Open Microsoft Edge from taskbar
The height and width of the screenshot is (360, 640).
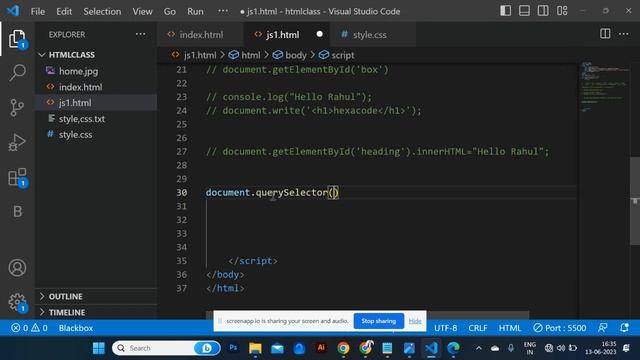pos(453,348)
